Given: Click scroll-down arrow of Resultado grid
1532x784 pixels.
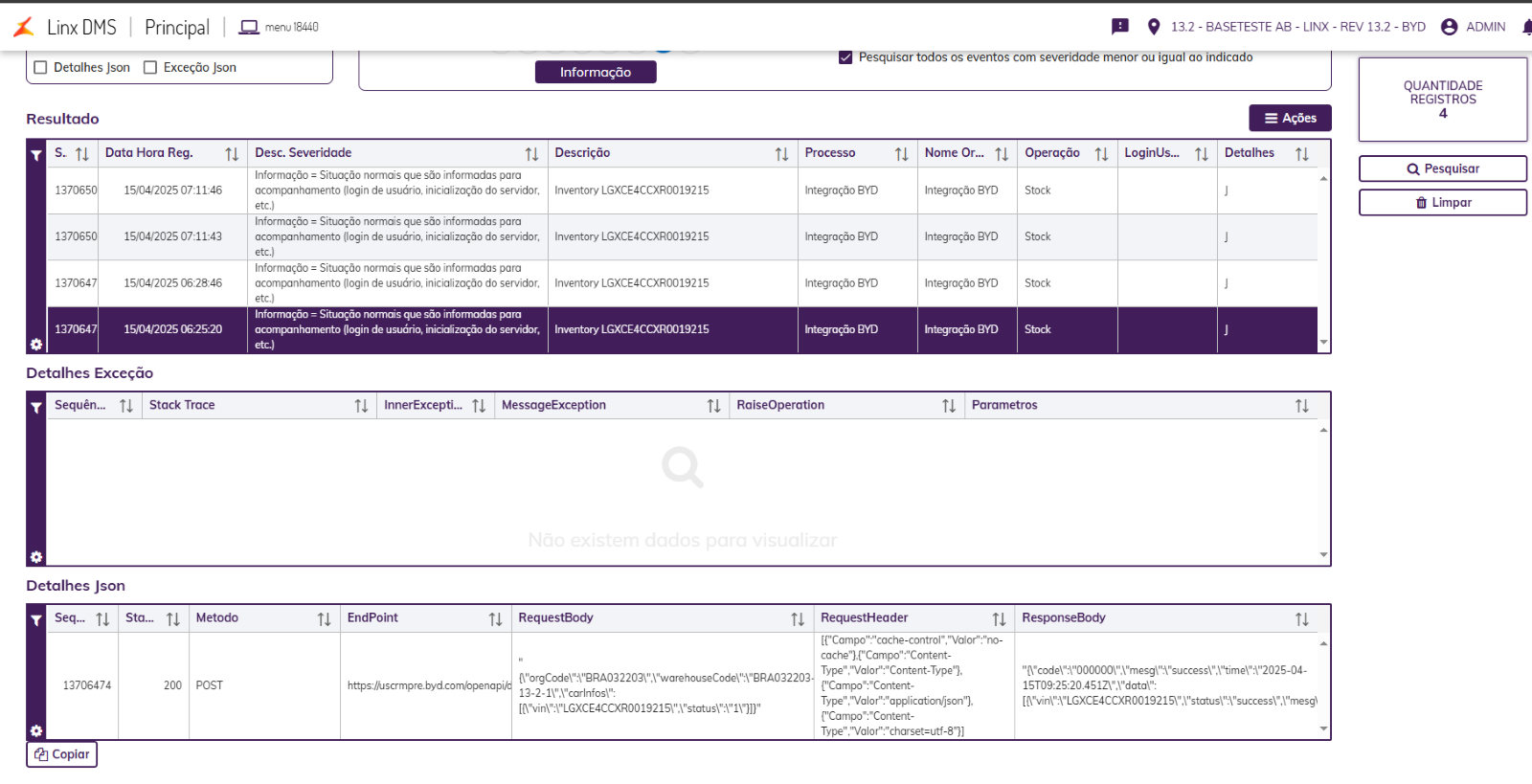Looking at the screenshot, I should click(1324, 343).
